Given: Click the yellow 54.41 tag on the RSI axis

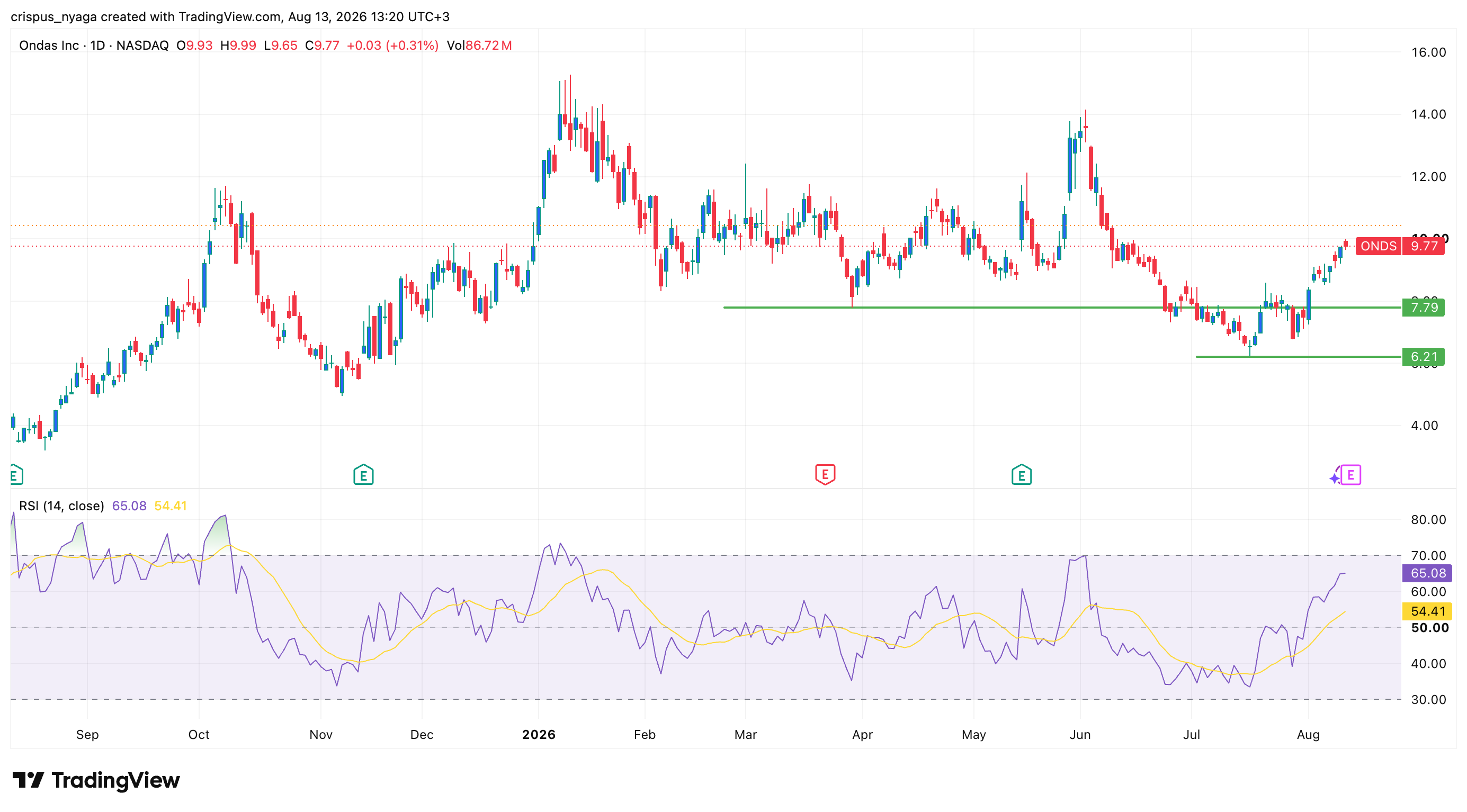Looking at the screenshot, I should [x=1428, y=611].
